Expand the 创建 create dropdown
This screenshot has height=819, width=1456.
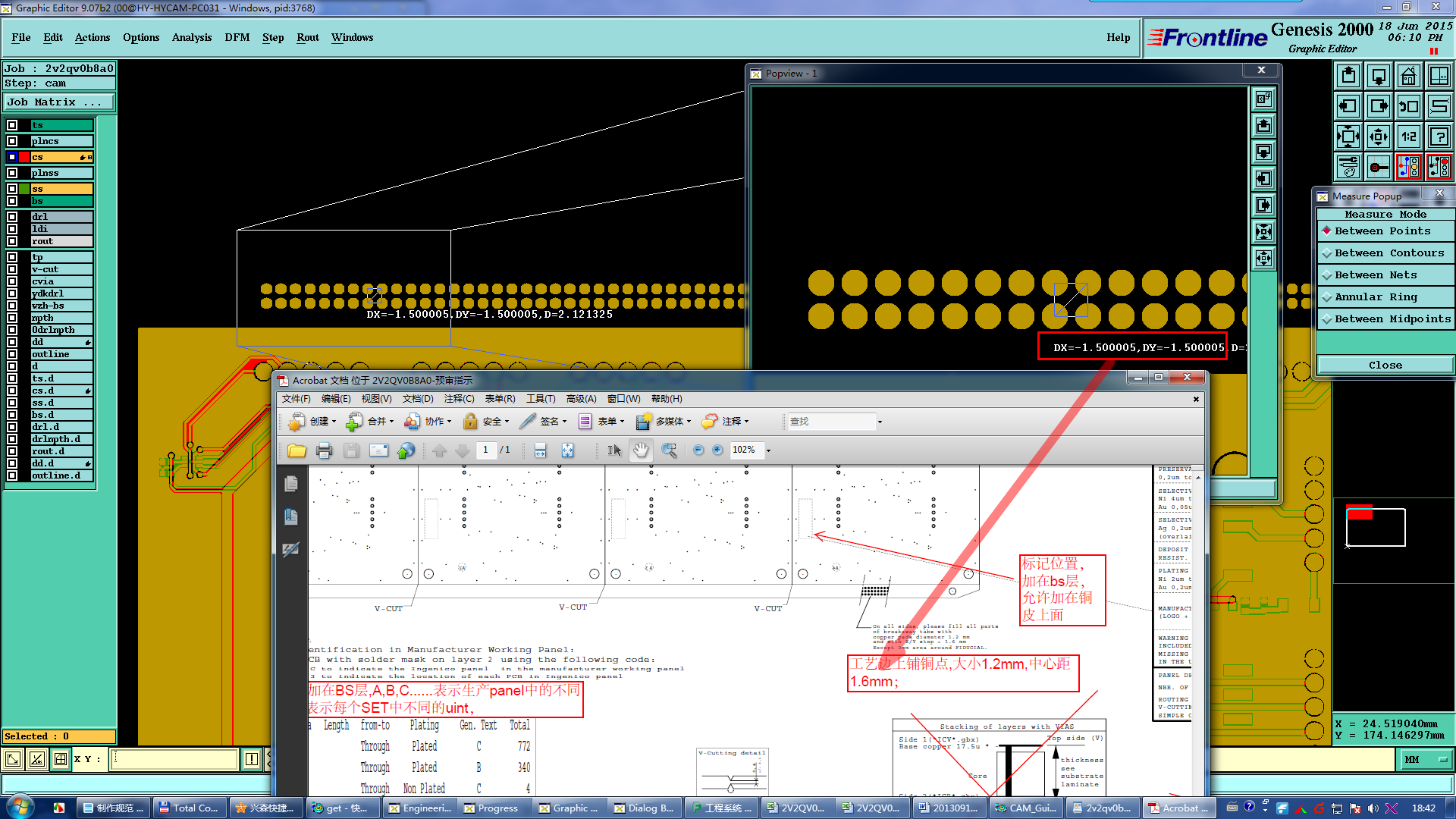click(334, 422)
